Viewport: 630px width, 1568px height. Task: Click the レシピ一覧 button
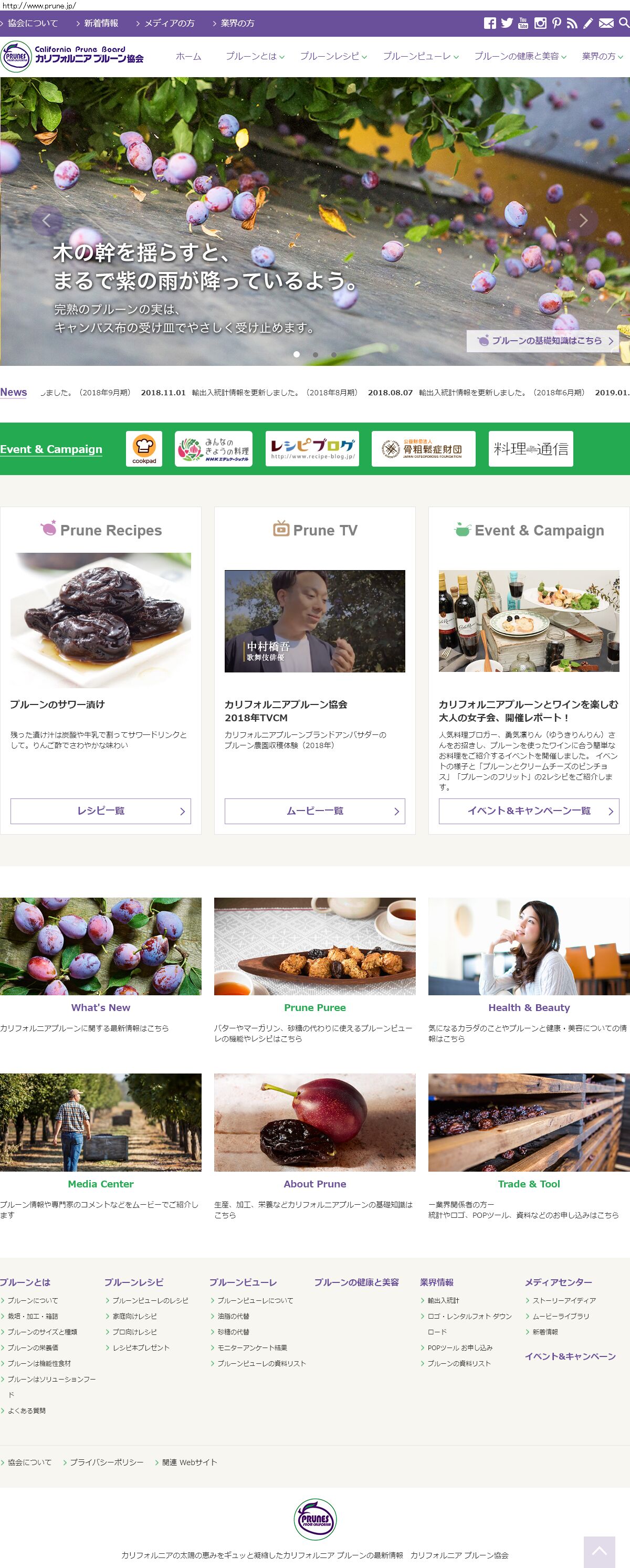tap(100, 811)
